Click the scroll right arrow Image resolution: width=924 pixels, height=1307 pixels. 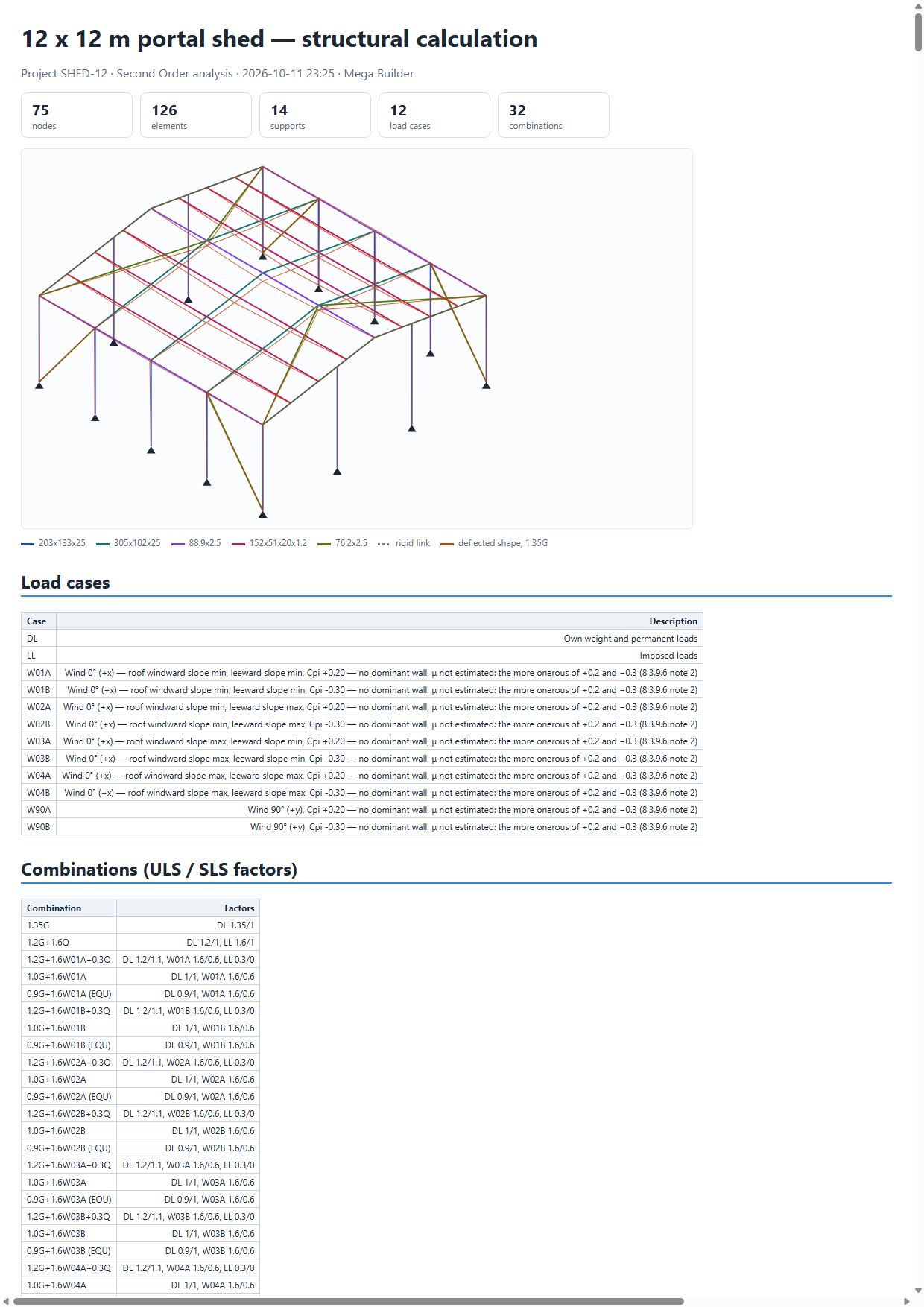click(x=907, y=1301)
